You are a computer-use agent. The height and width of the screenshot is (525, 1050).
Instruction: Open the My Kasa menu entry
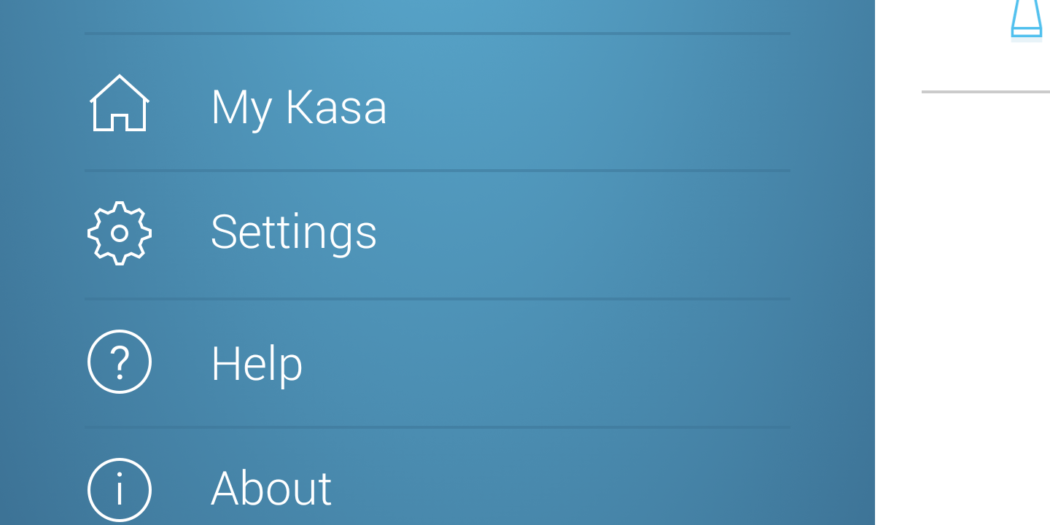pos(298,107)
